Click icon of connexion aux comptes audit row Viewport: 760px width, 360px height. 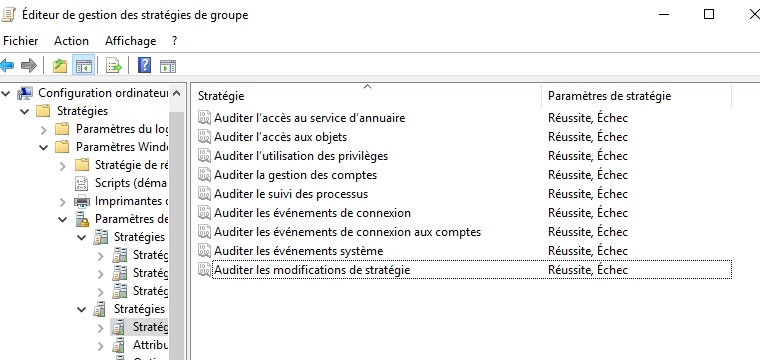(x=205, y=232)
